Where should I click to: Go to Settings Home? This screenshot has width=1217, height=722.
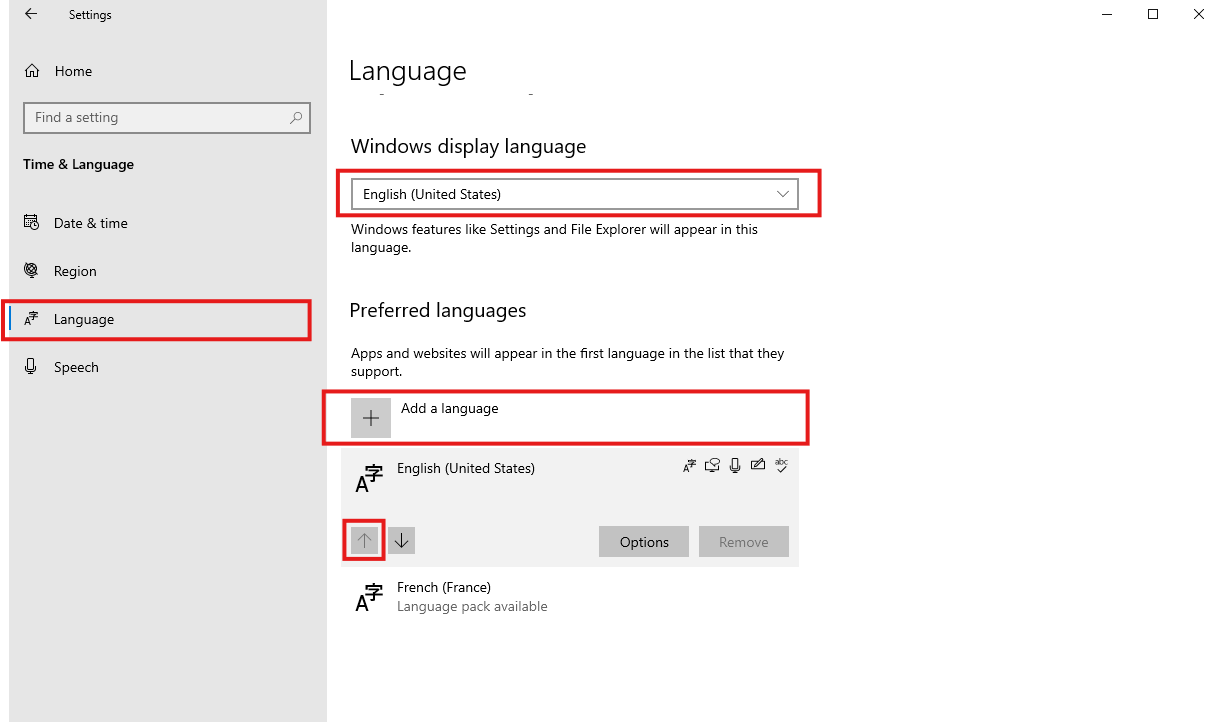(72, 71)
